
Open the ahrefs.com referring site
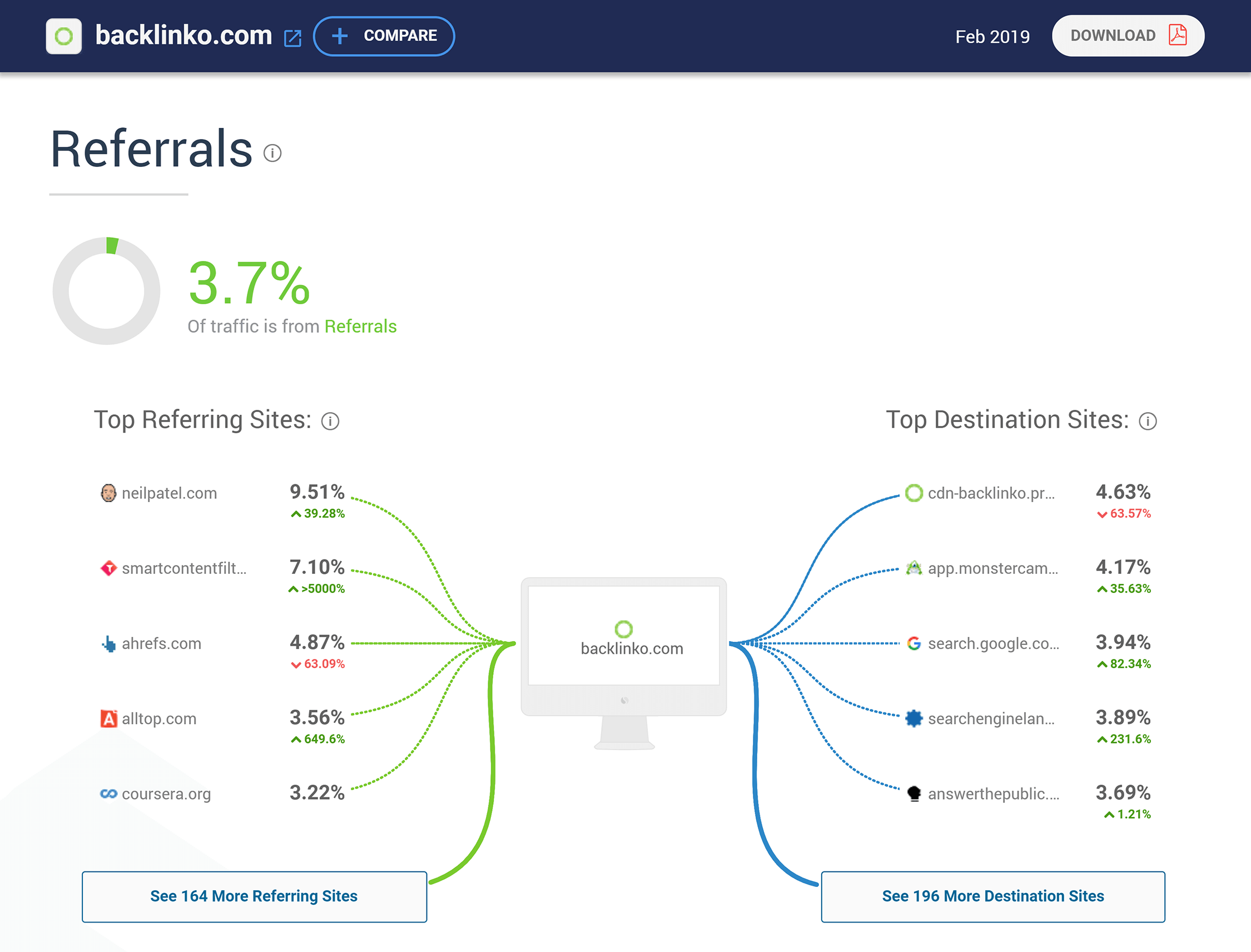(x=161, y=644)
